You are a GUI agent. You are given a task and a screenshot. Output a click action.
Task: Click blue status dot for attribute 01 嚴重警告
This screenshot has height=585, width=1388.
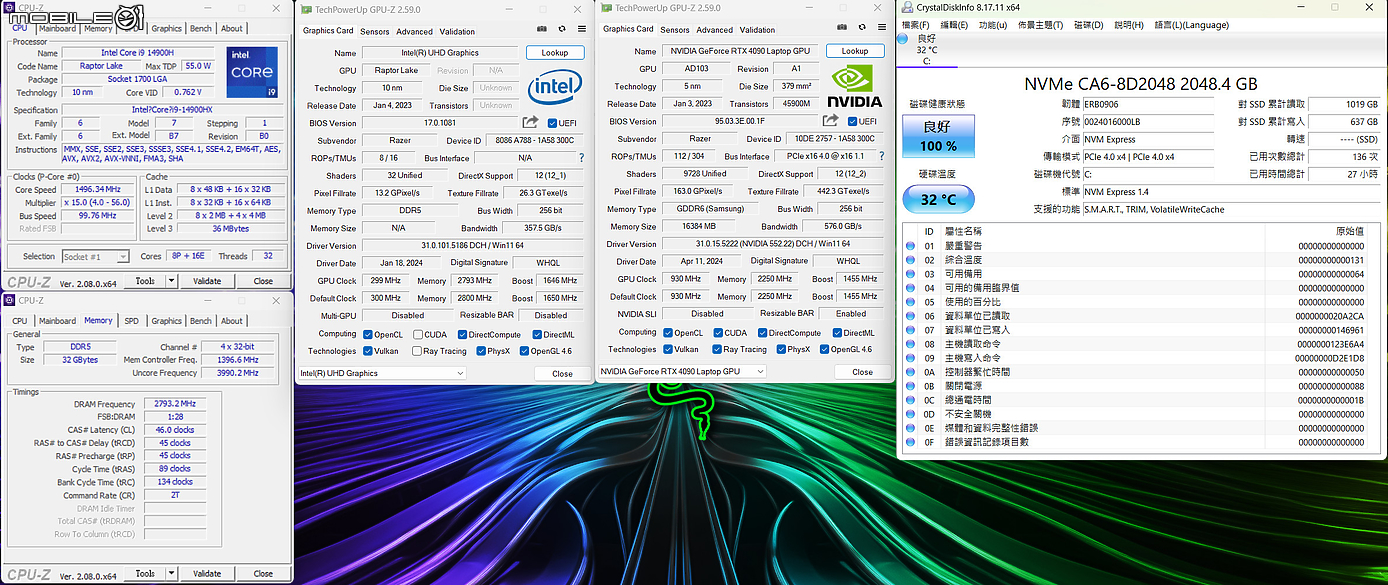[910, 245]
